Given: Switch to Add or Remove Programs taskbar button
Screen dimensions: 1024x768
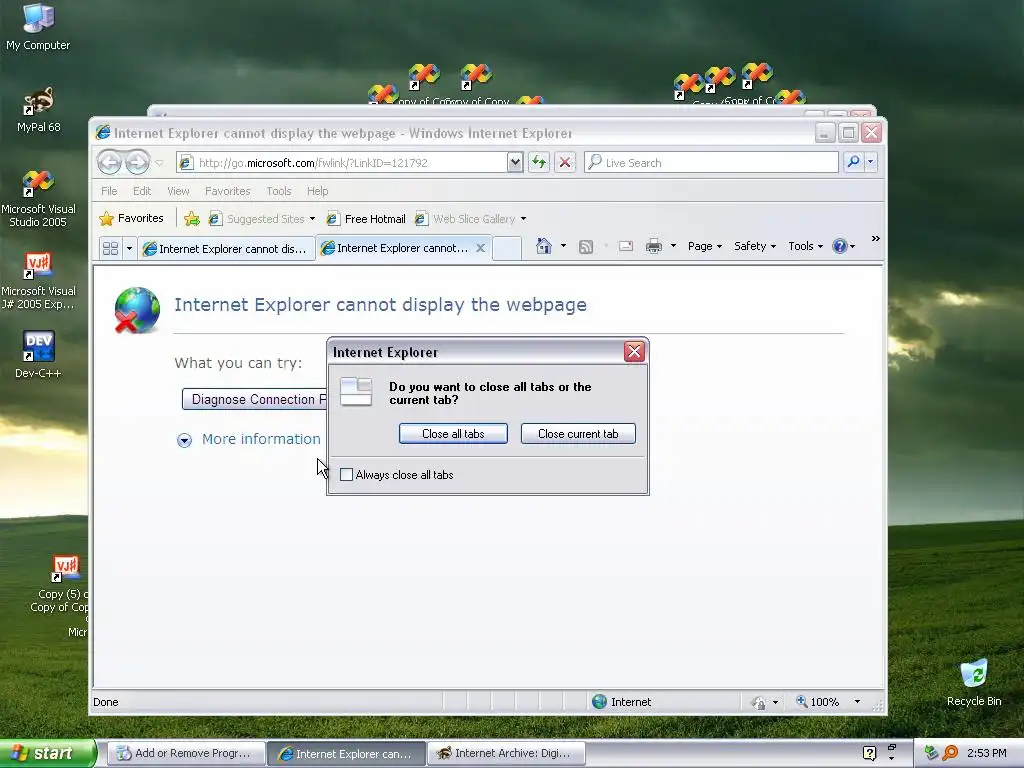Looking at the screenshot, I should pyautogui.click(x=185, y=753).
